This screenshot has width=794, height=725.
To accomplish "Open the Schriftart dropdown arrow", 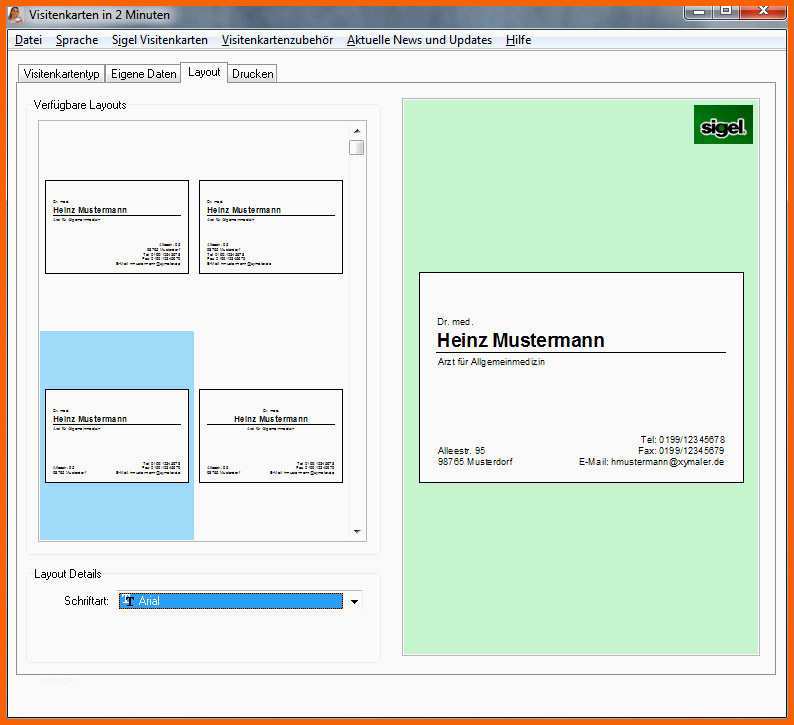I will (x=354, y=601).
